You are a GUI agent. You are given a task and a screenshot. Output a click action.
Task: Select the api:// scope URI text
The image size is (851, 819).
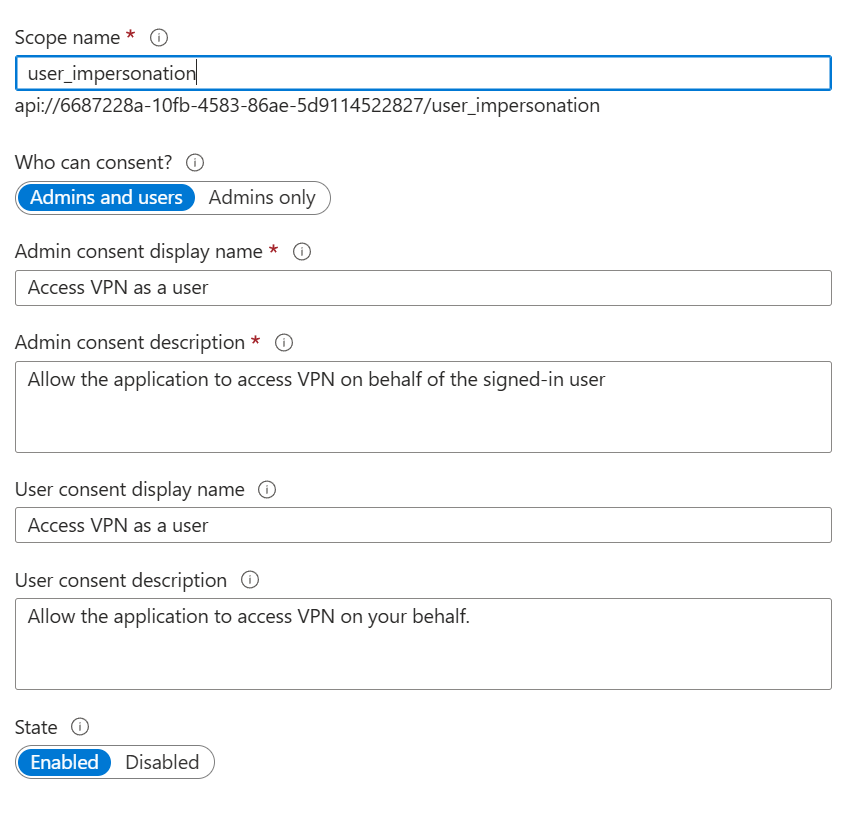click(x=307, y=105)
